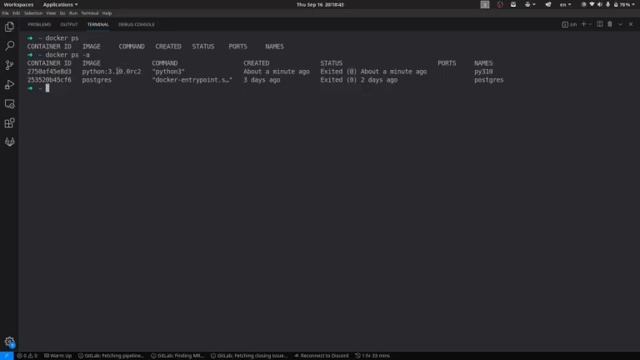This screenshot has height=360, width=640.
Task: Kill terminal with the trash icon
Action: tap(610, 24)
